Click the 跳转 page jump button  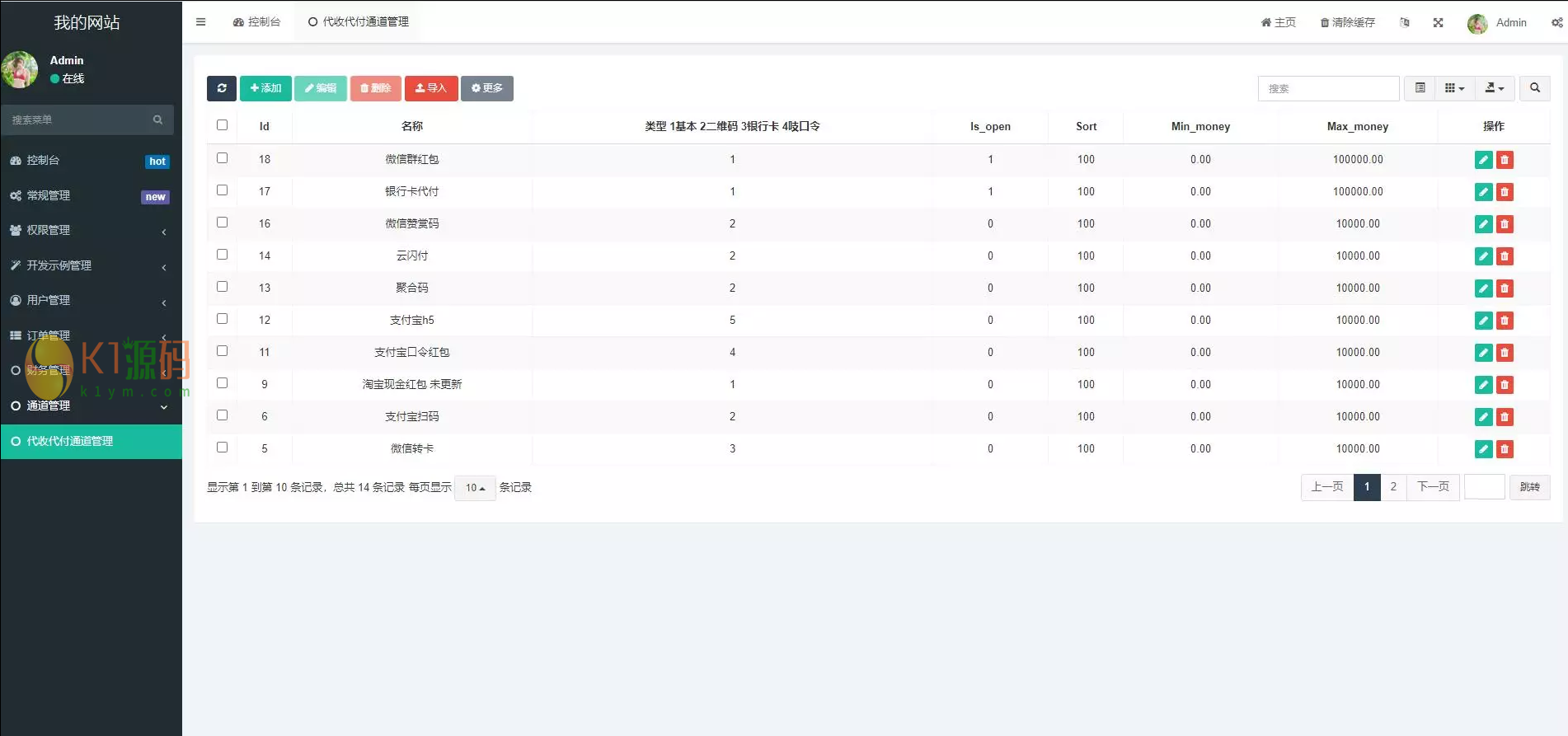(1530, 487)
